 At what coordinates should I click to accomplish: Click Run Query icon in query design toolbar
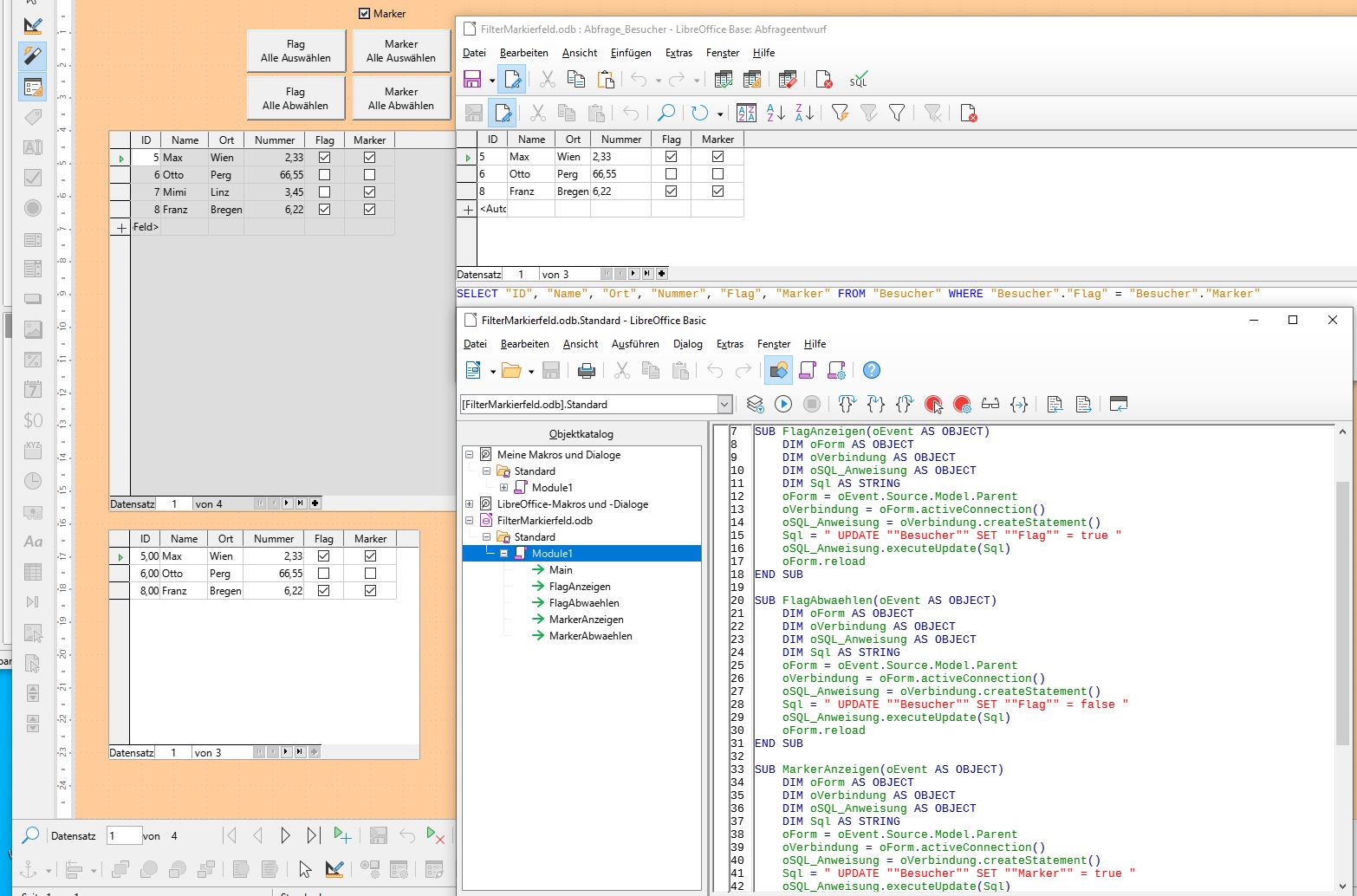724,81
